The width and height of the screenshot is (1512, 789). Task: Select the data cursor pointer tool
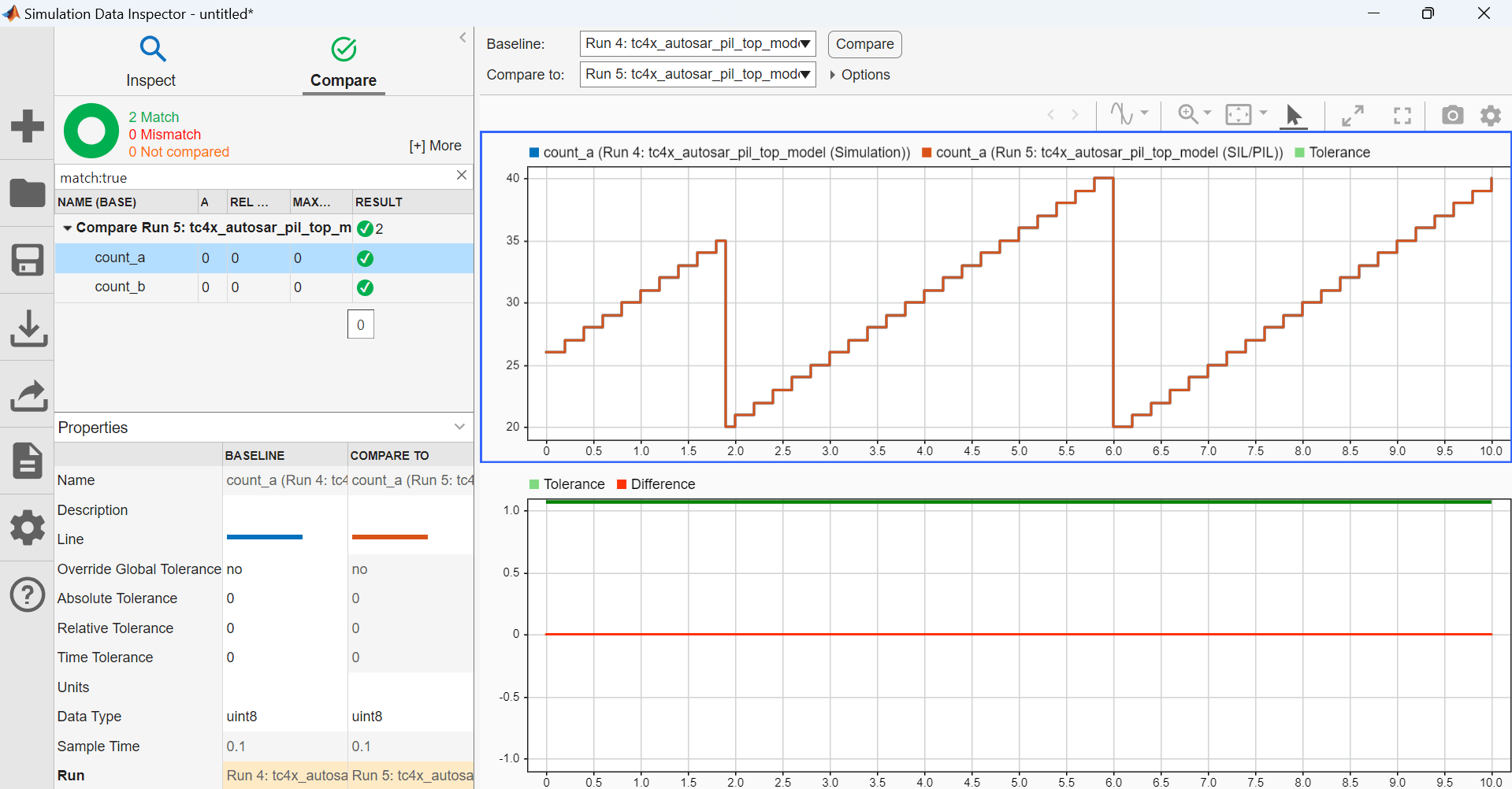(x=1293, y=116)
